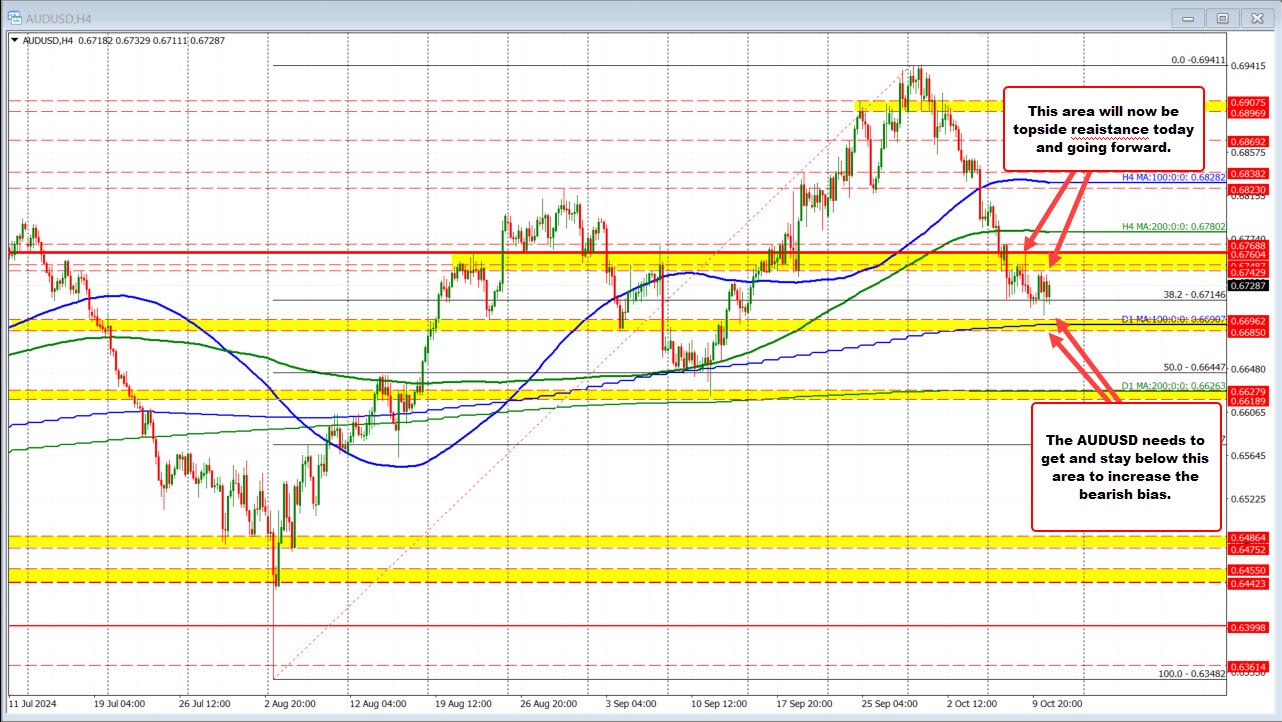Select the topside resistance annotation box
The image size is (1282, 722).
click(1104, 129)
